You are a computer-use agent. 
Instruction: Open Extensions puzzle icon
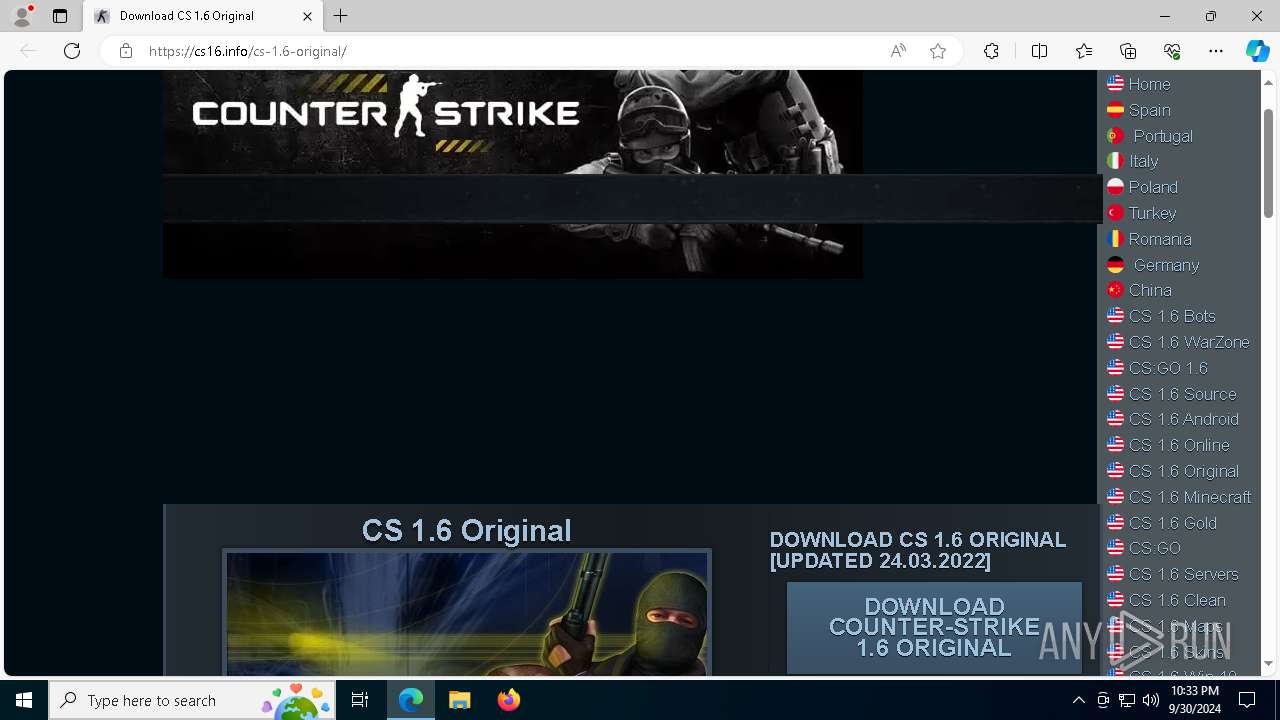pyautogui.click(x=991, y=51)
